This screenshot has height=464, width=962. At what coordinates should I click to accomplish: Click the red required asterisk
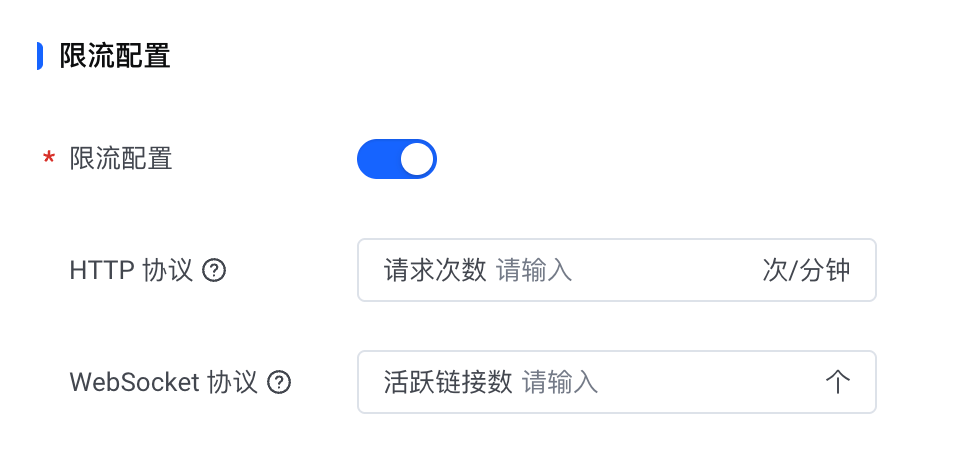(x=48, y=160)
